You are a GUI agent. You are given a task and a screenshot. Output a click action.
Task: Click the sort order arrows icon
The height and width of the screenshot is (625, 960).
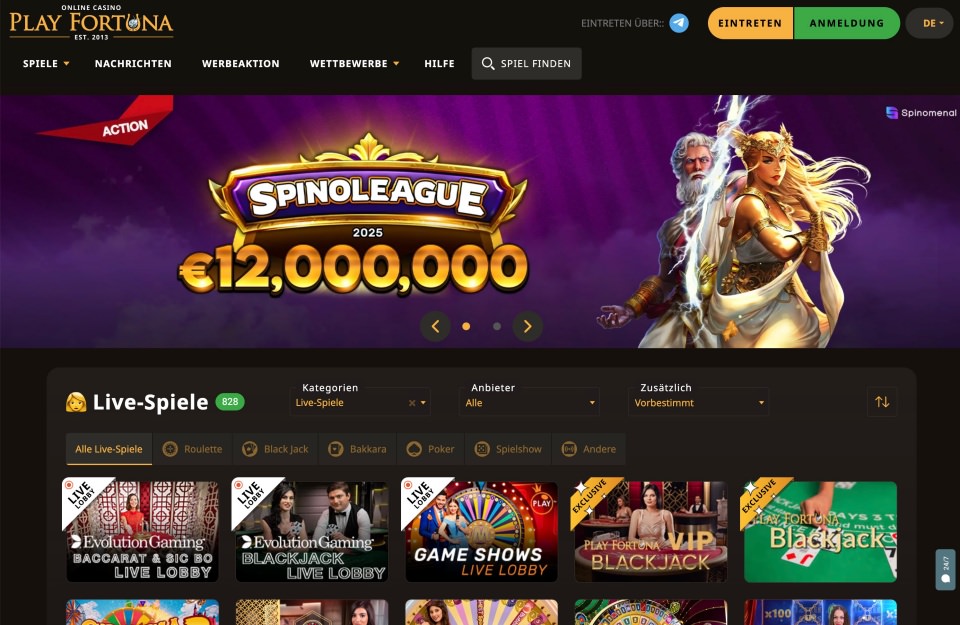[x=882, y=402]
